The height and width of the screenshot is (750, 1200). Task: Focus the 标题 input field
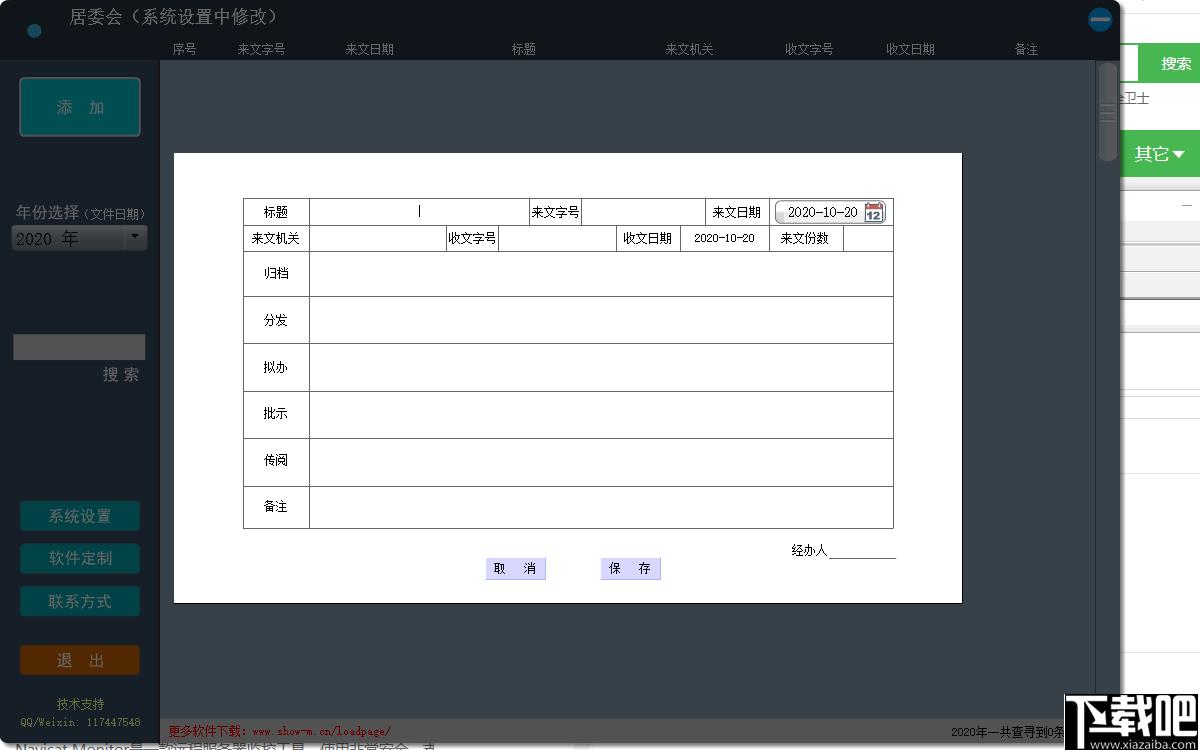point(419,212)
